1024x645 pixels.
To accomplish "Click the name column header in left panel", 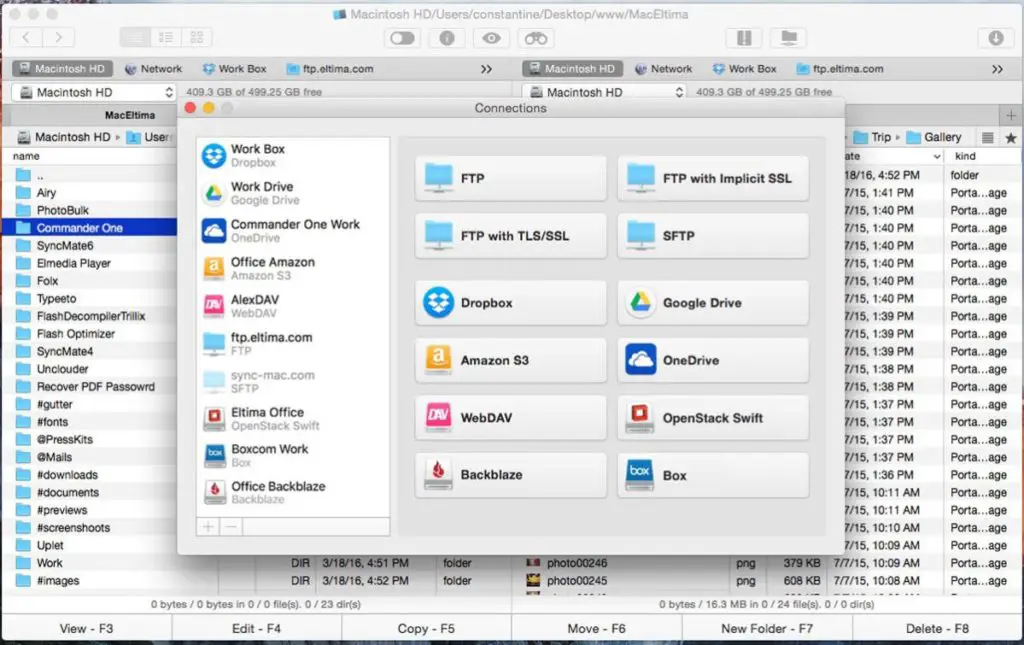I will point(26,156).
